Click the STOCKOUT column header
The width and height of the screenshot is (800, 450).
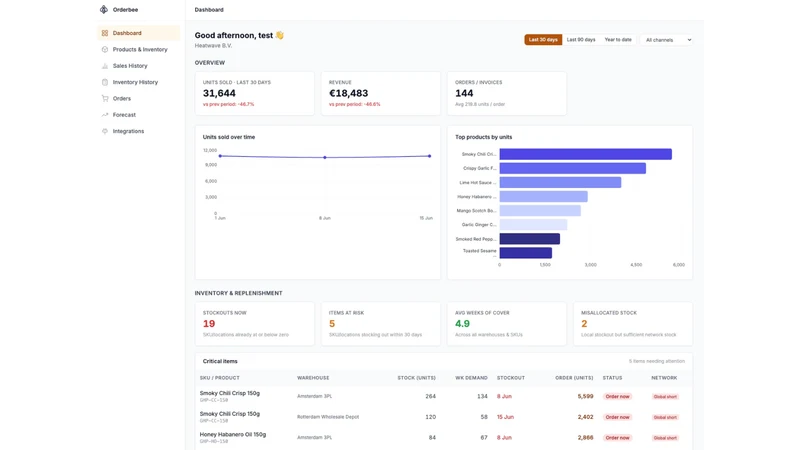(x=511, y=378)
